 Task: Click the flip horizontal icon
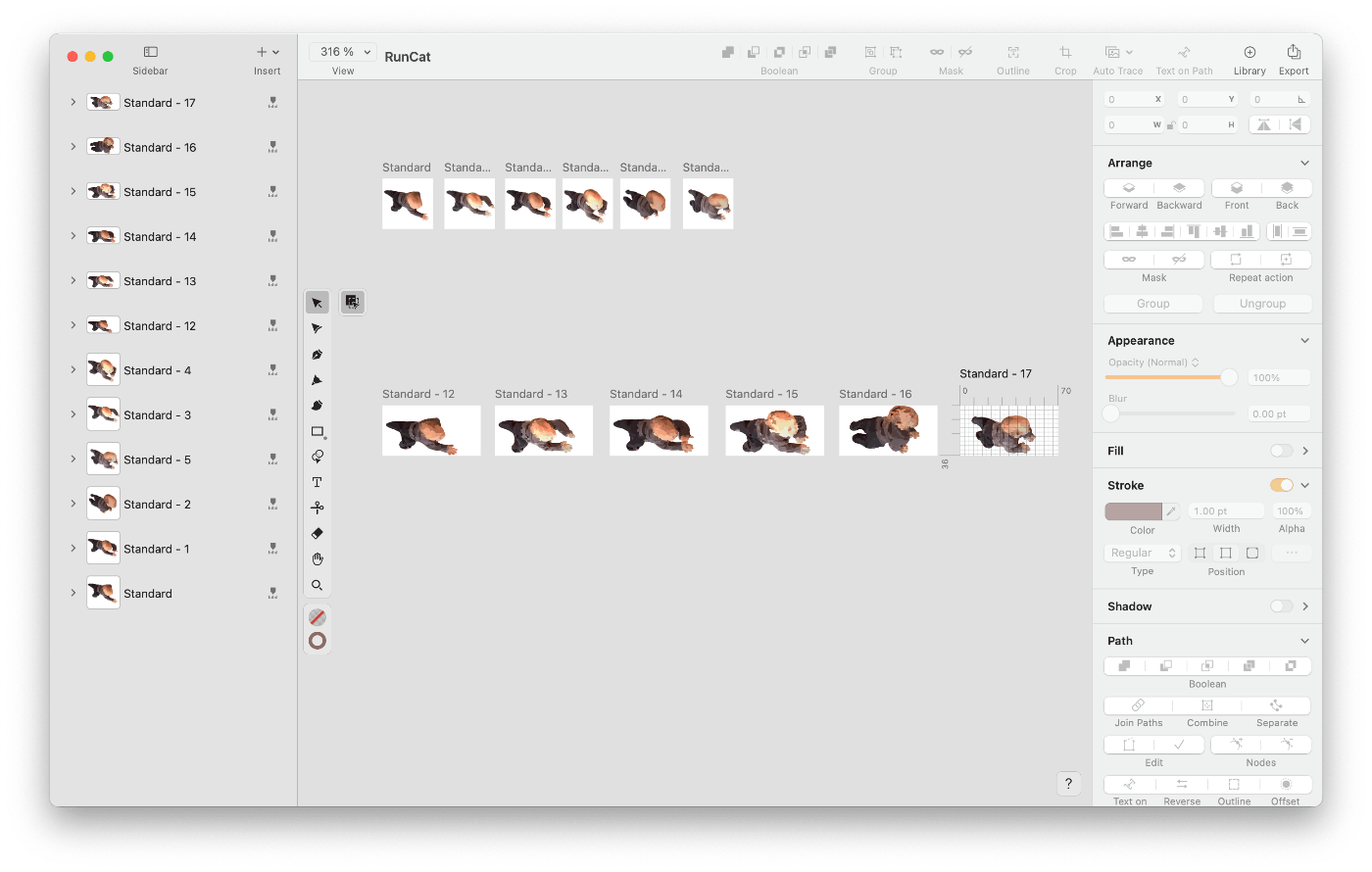coord(1264,124)
